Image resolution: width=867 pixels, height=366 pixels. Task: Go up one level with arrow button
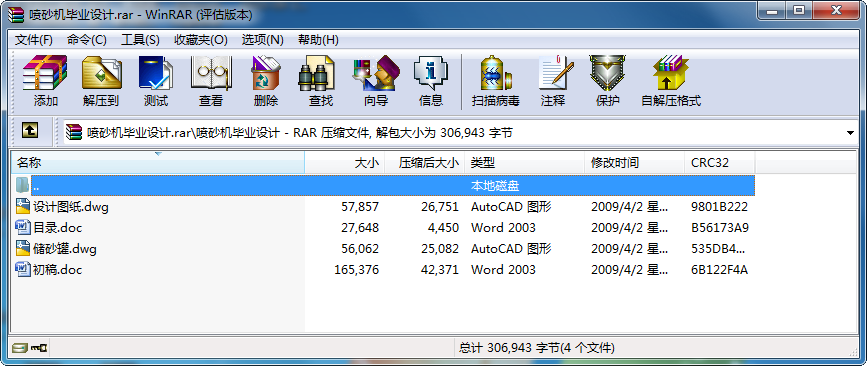[30, 131]
